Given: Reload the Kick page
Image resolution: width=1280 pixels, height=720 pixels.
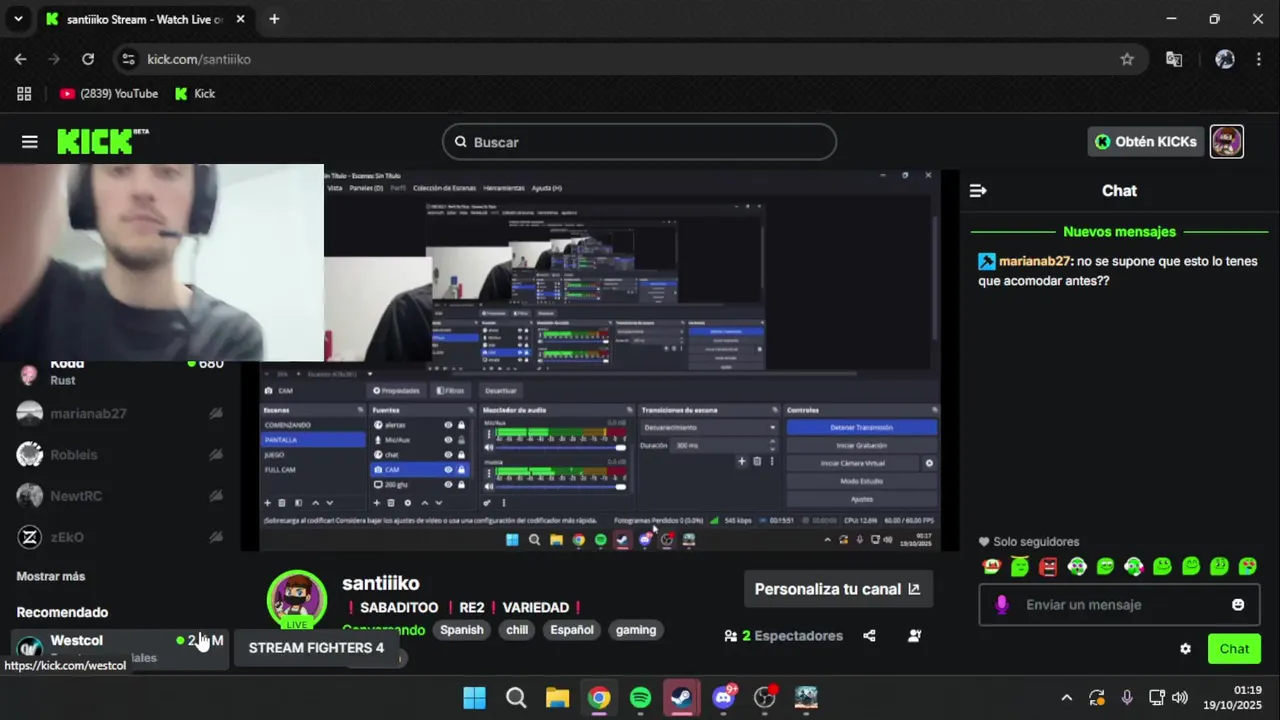Looking at the screenshot, I should (x=88, y=59).
